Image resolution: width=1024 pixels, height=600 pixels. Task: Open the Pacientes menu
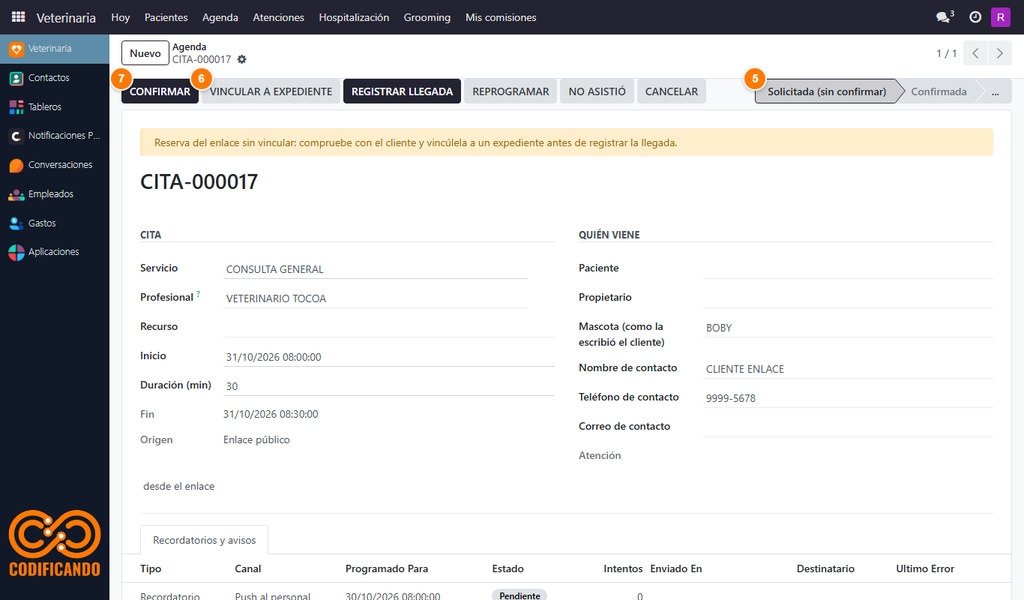(x=166, y=18)
